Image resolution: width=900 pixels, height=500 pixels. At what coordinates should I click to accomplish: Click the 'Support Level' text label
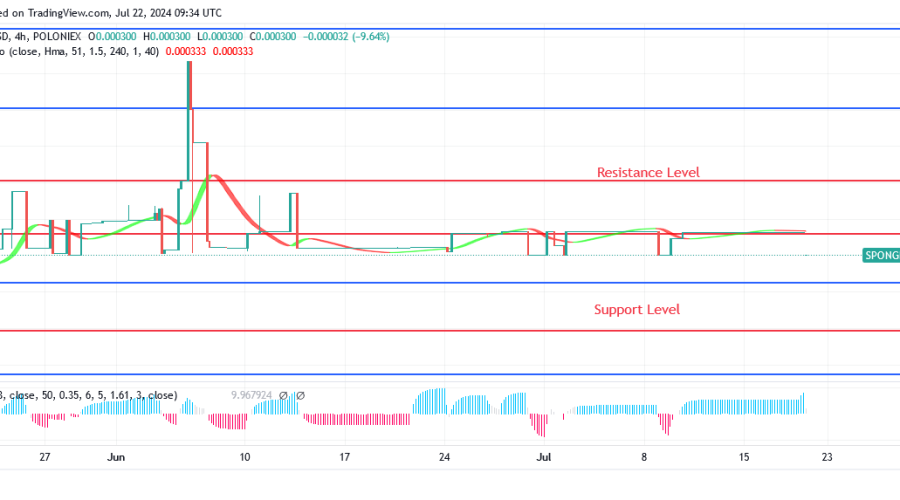click(x=637, y=309)
